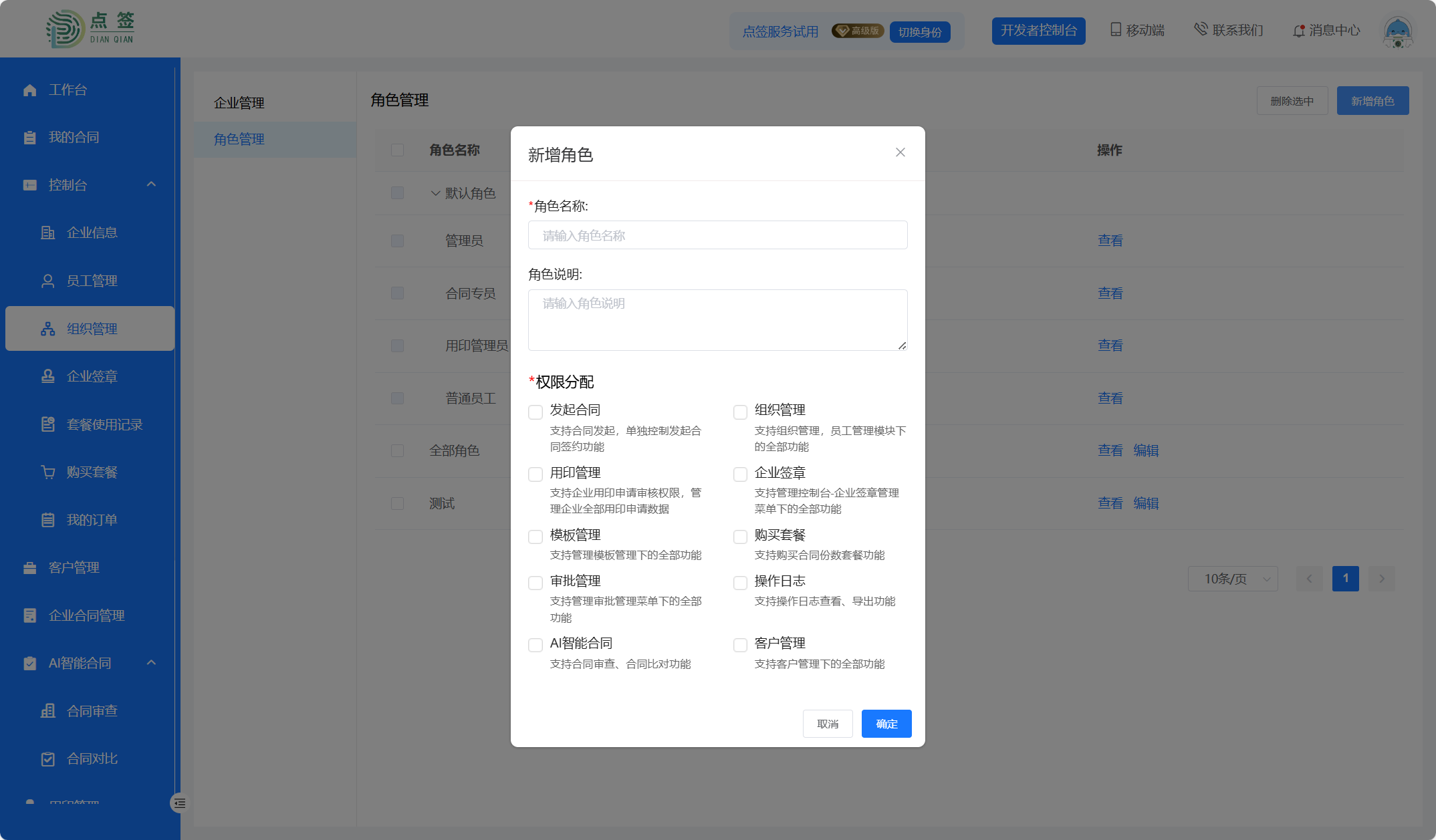Click the 企业信息 building icon
This screenshot has height=840, width=1436.
[48, 233]
